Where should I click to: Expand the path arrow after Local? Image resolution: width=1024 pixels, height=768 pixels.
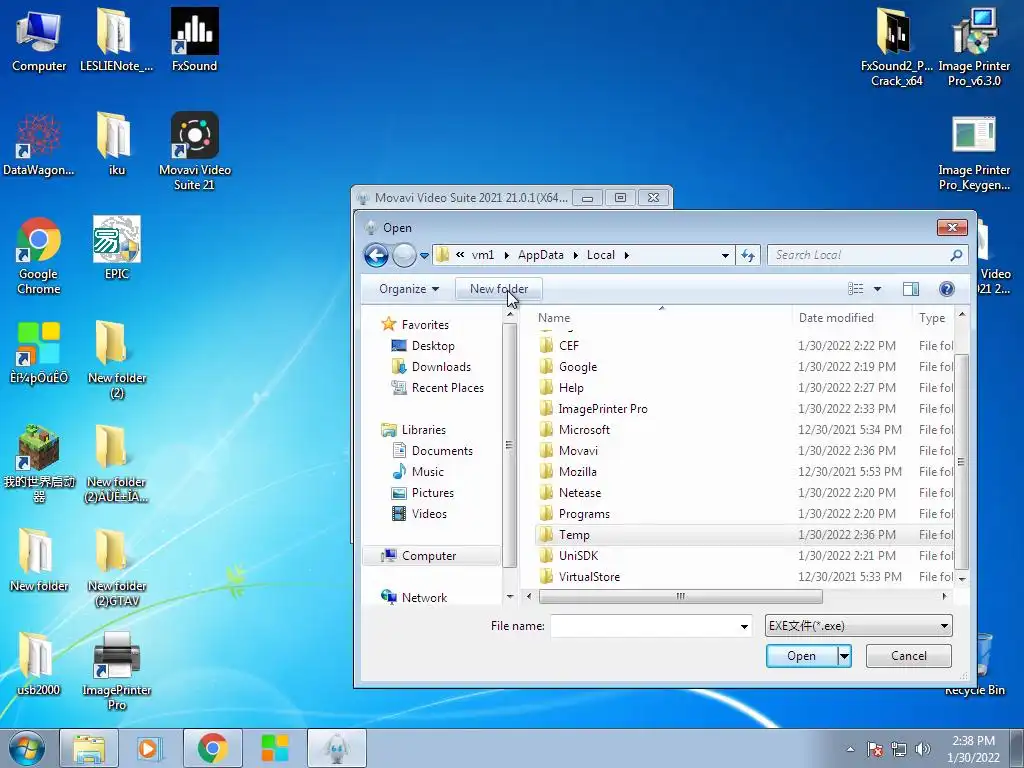coord(626,255)
